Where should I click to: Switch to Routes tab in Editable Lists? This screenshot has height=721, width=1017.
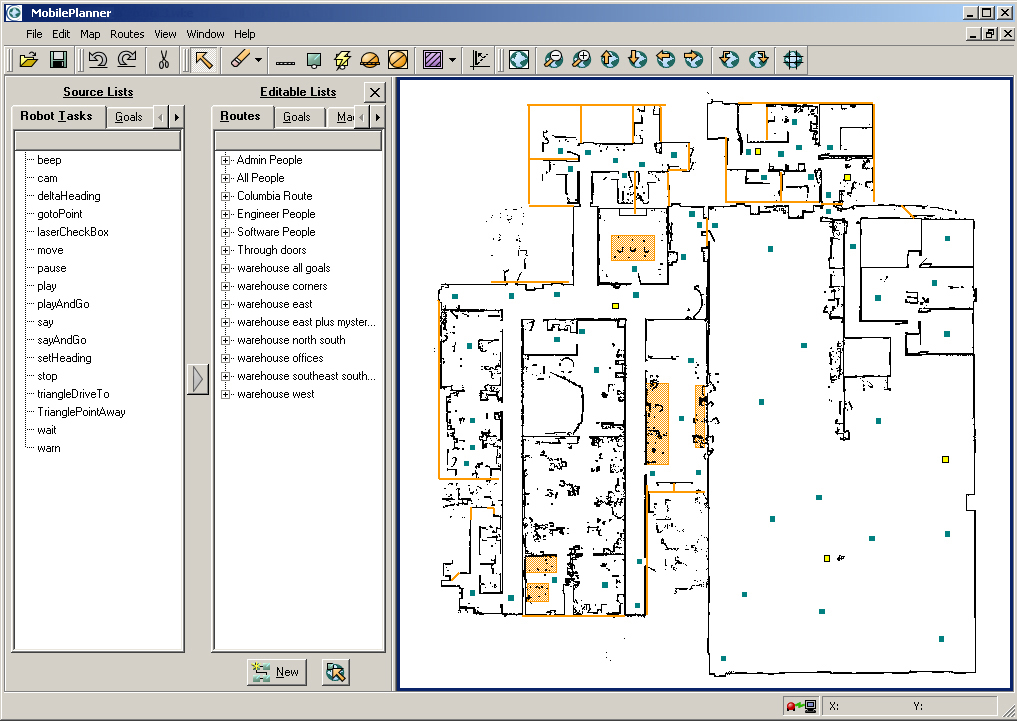[x=241, y=116]
